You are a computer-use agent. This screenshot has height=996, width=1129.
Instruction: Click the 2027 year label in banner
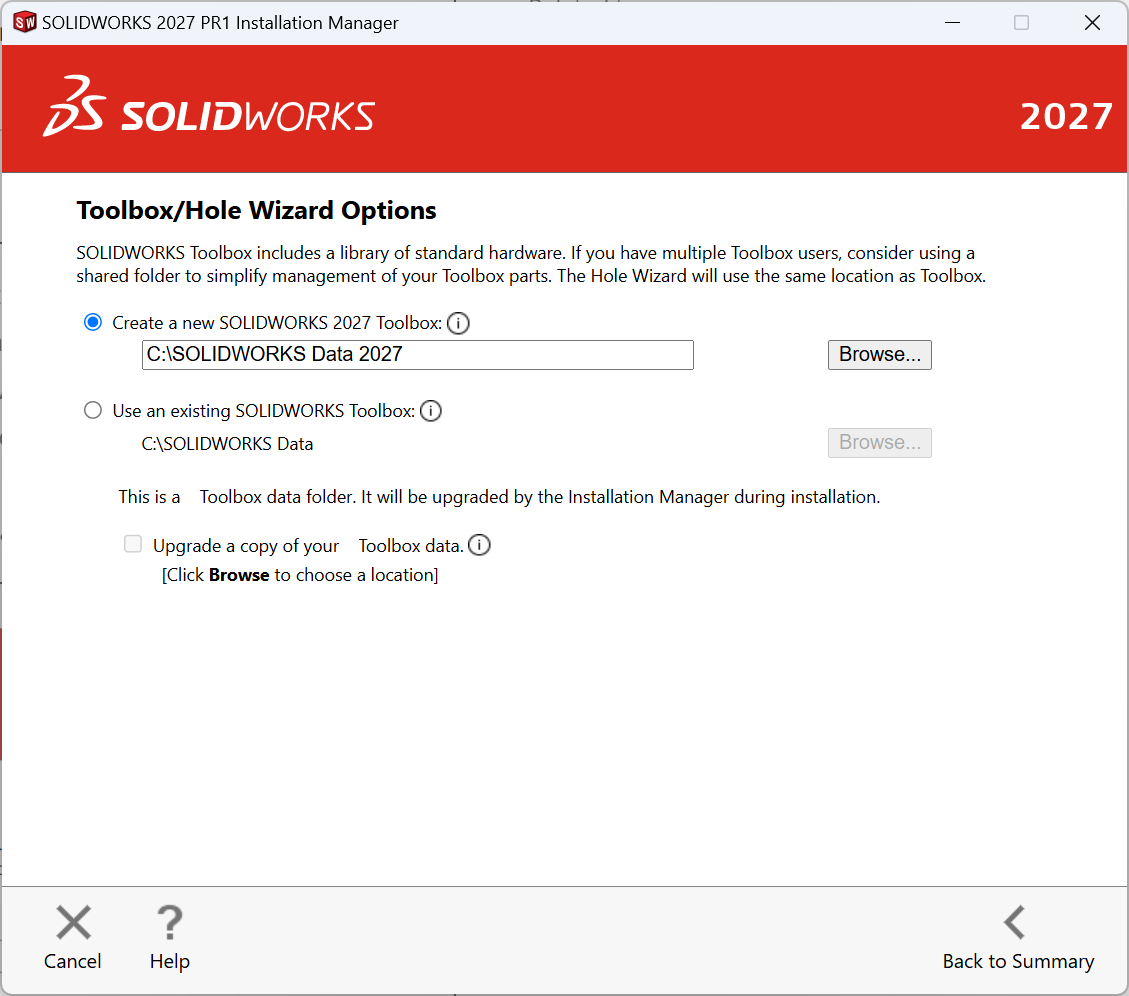pyautogui.click(x=1066, y=117)
